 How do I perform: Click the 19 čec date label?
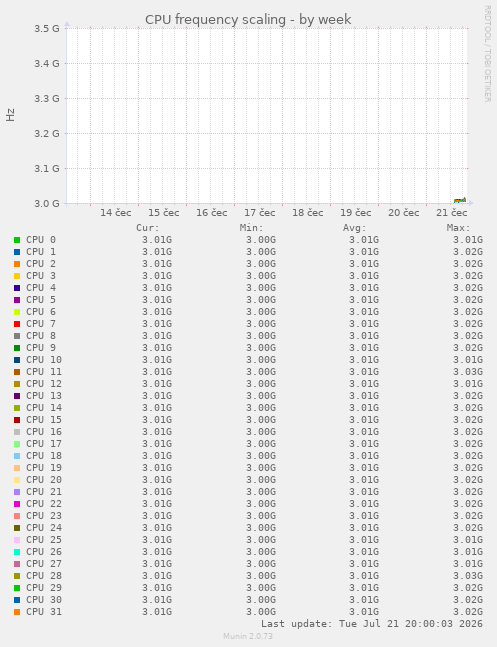(x=355, y=213)
